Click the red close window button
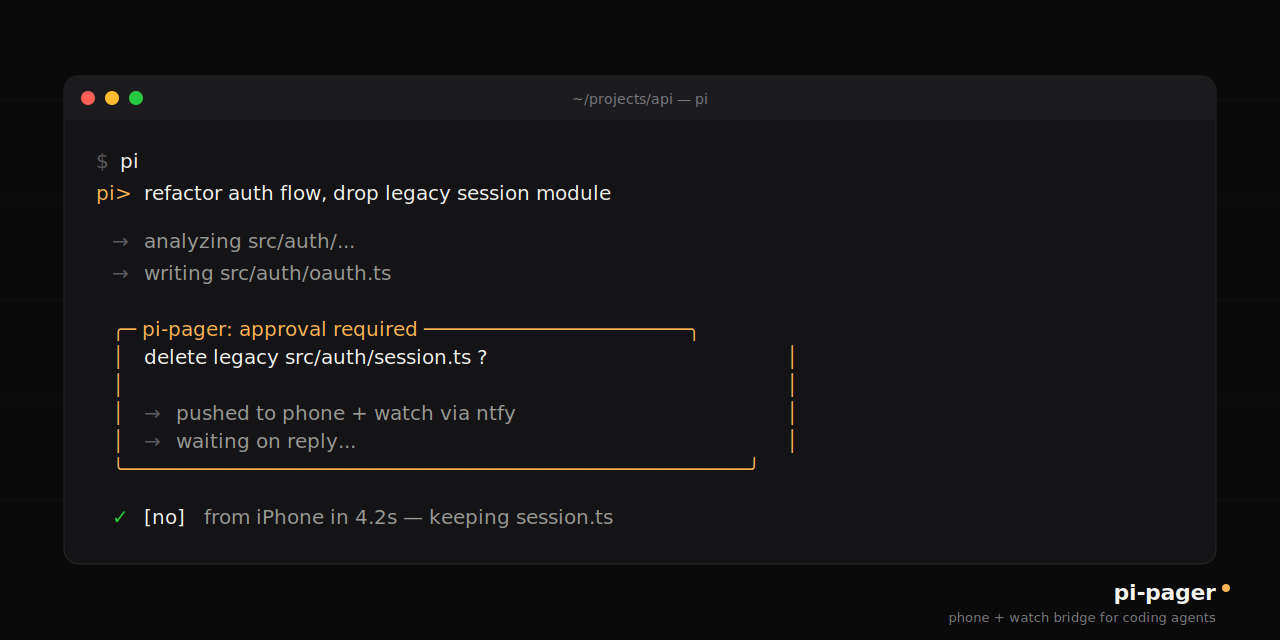Image resolution: width=1280 pixels, height=640 pixels. [x=88, y=98]
